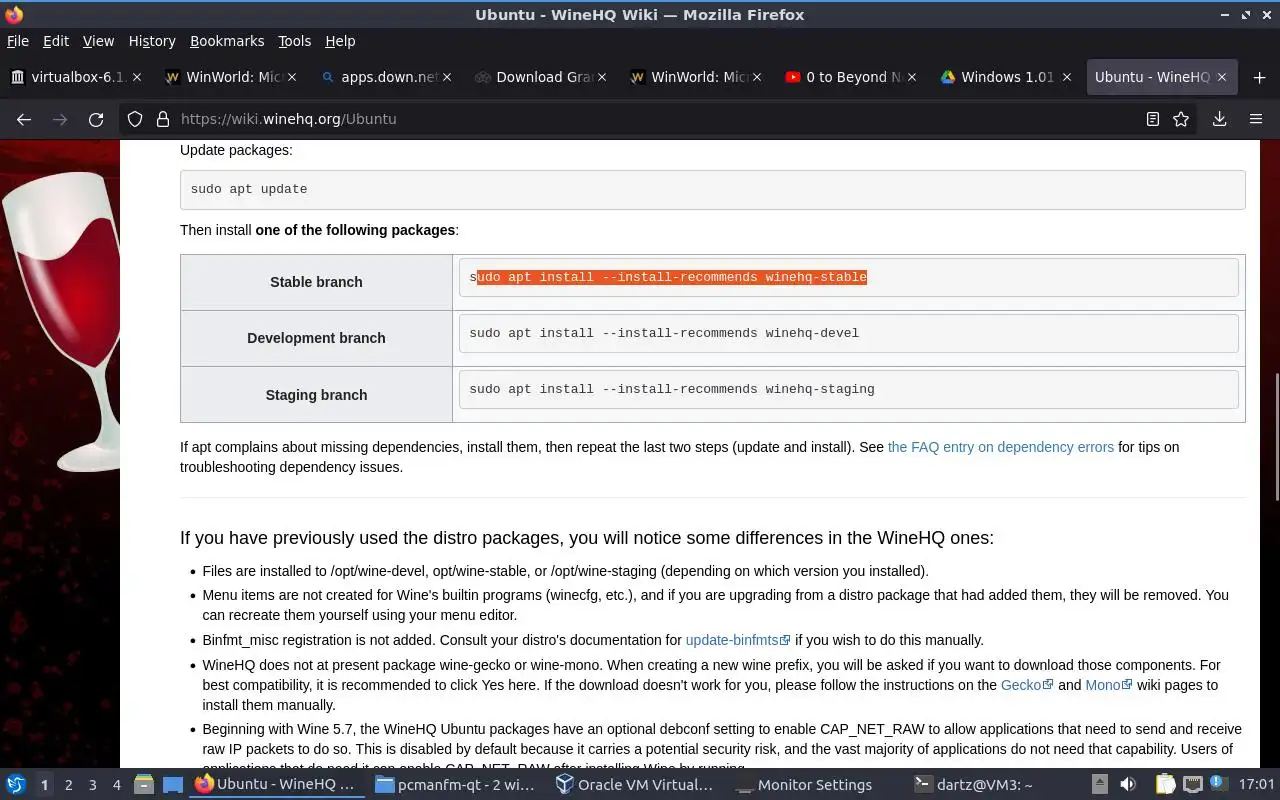Switch to virtual desktop 3
The height and width of the screenshot is (800, 1280).
tap(93, 785)
